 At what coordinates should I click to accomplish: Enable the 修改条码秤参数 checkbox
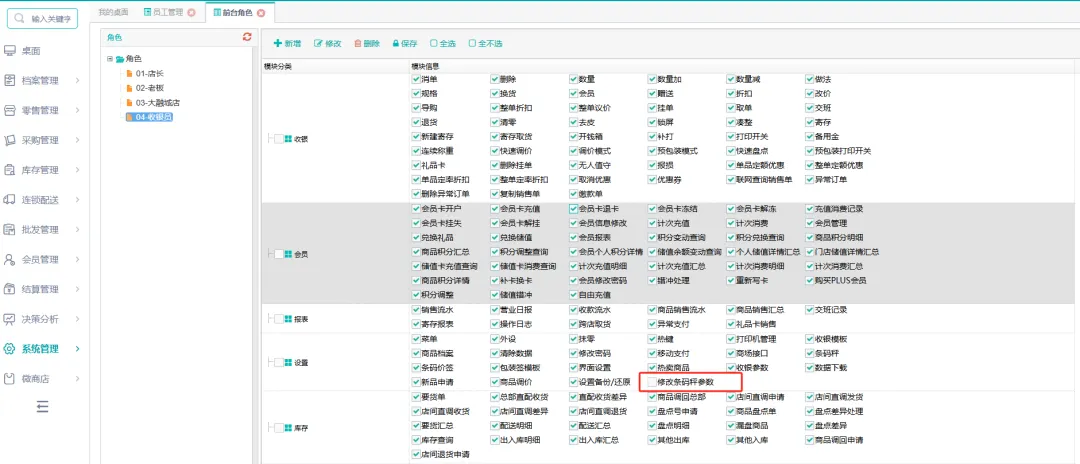point(652,381)
